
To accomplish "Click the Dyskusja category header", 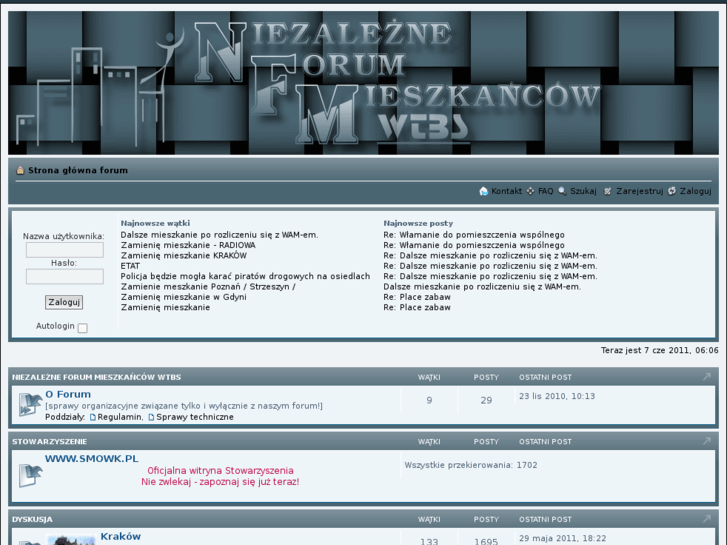I will click(x=32, y=519).
